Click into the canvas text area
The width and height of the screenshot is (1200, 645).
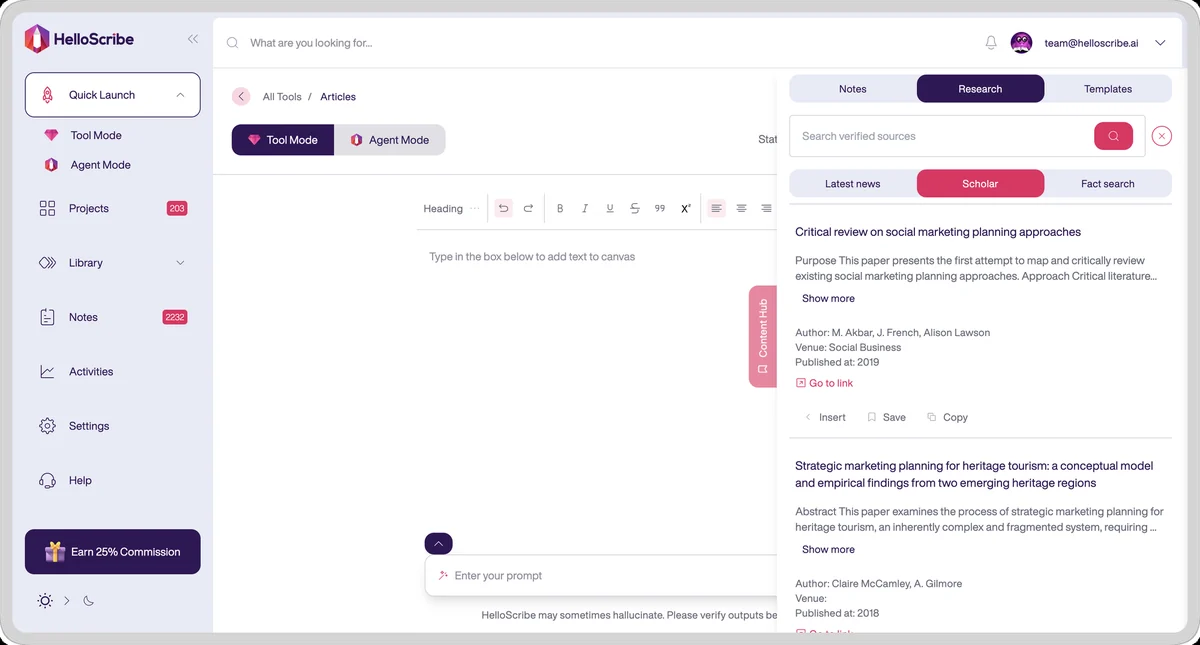point(597,257)
